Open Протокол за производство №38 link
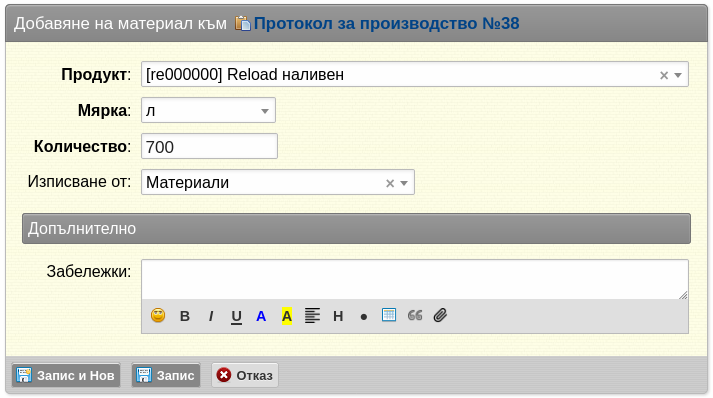Screen dimensions: 713x398 (386, 23)
